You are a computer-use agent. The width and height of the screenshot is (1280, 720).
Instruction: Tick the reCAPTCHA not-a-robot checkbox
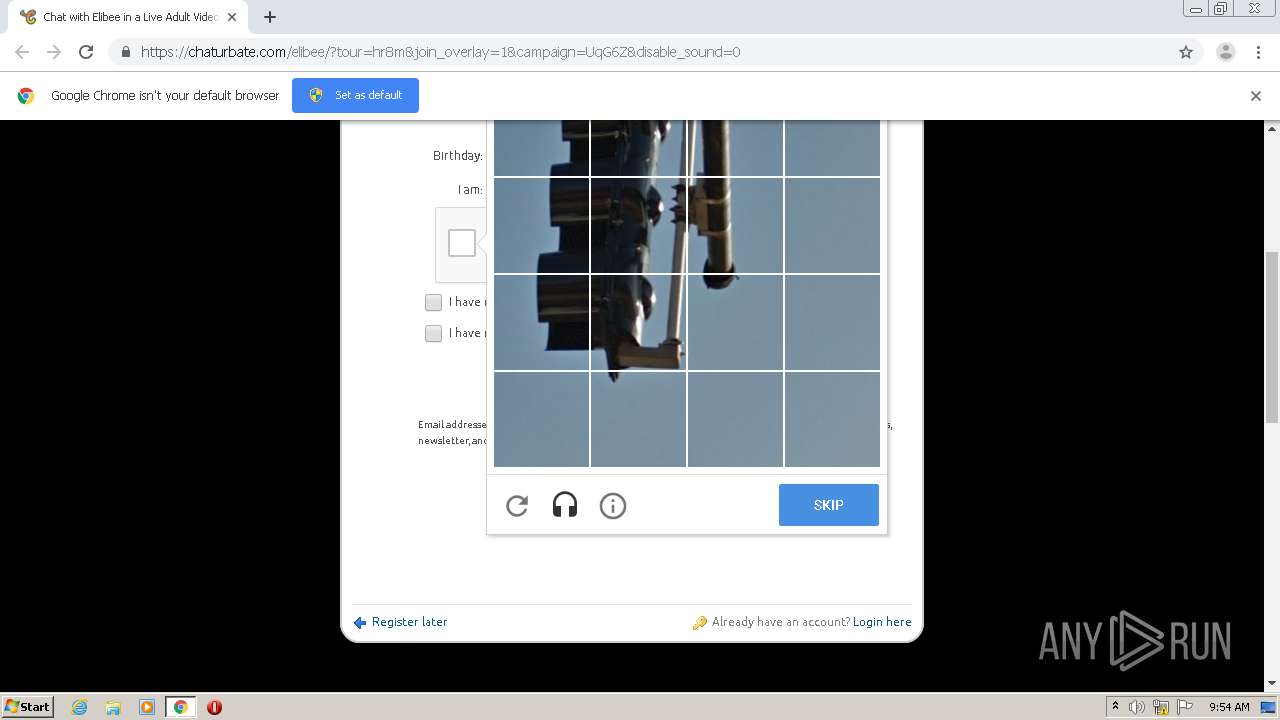point(462,243)
